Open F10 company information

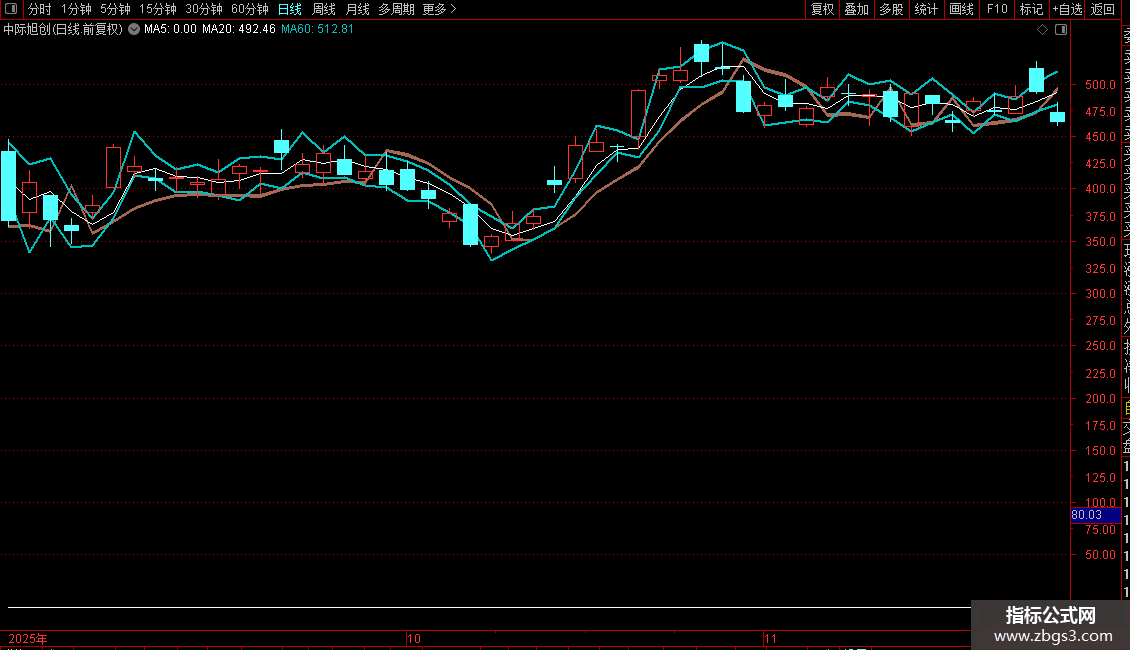(x=997, y=9)
